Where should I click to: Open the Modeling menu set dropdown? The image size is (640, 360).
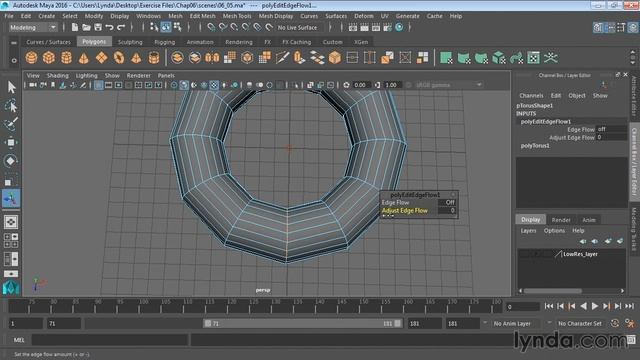point(33,27)
